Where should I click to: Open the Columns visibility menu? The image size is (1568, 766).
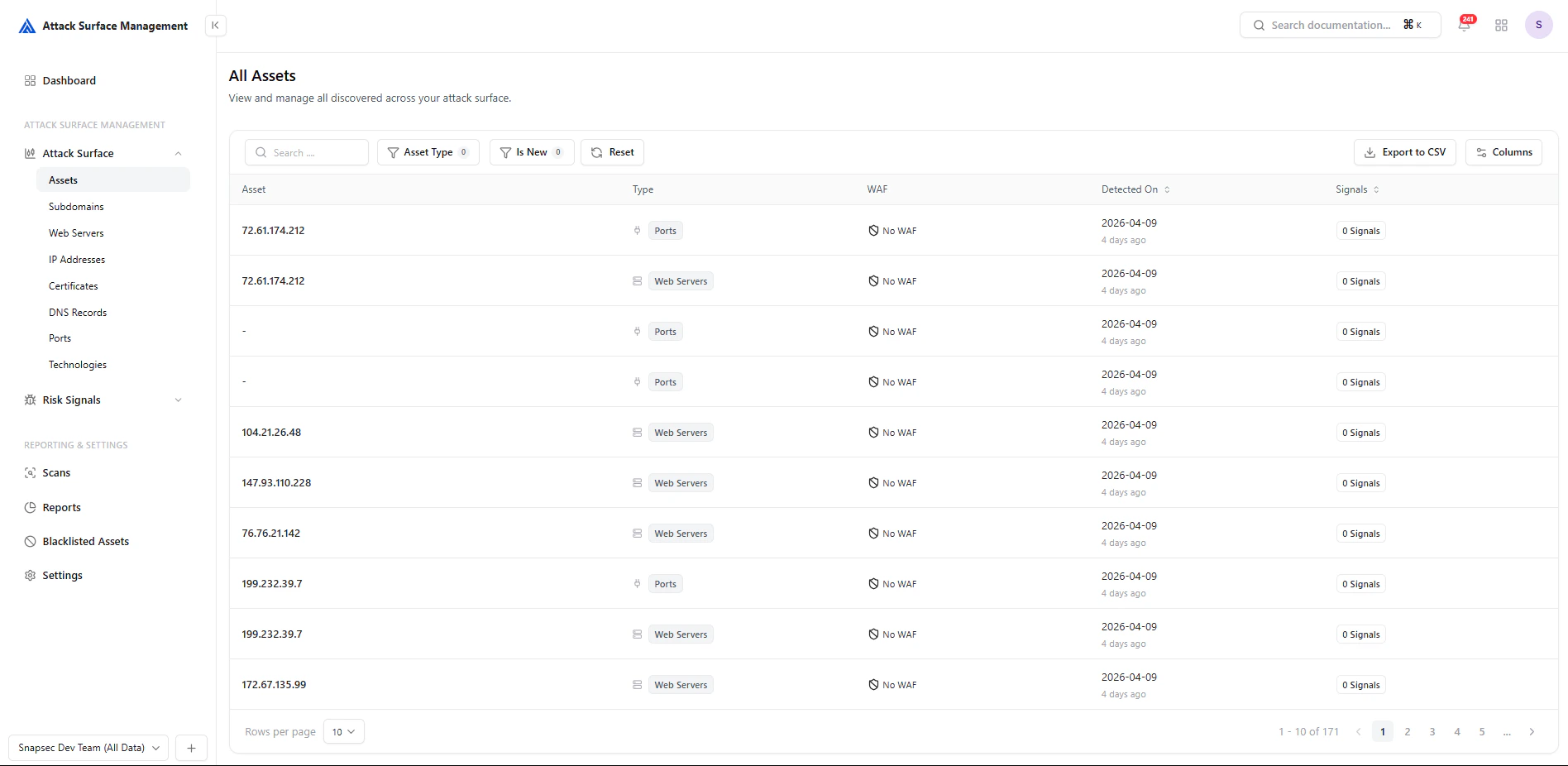[x=1503, y=152]
